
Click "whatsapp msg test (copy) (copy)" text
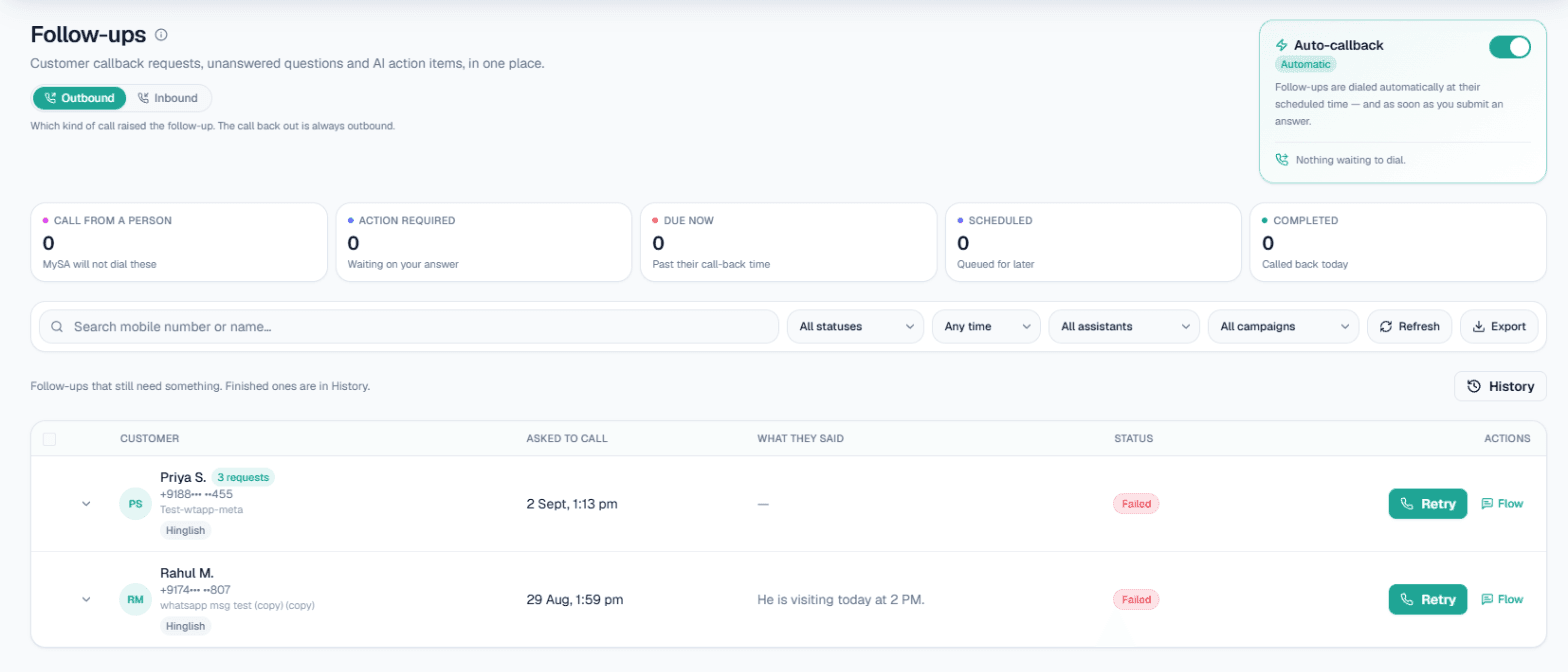tap(238, 605)
